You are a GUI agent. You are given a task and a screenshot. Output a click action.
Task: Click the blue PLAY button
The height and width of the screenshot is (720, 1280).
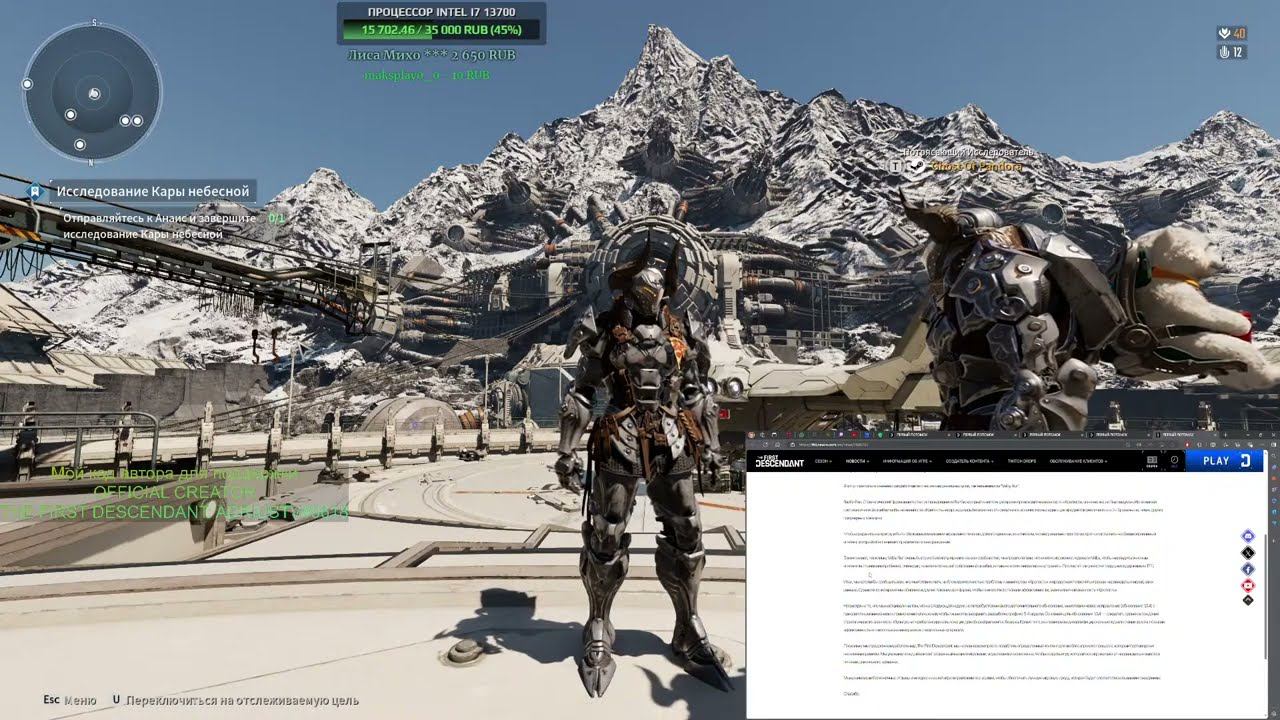[x=1225, y=461]
